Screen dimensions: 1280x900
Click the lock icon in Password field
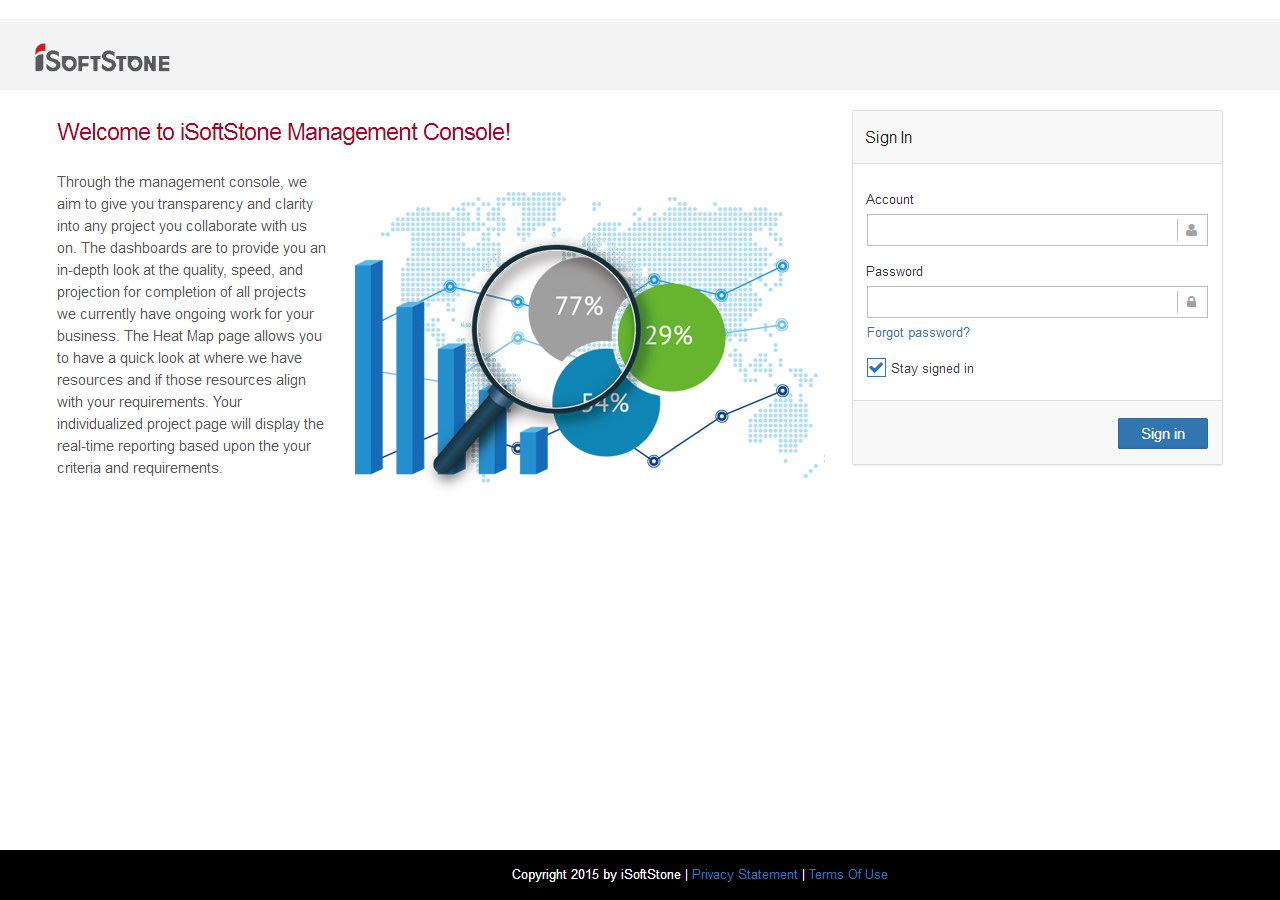point(1191,302)
